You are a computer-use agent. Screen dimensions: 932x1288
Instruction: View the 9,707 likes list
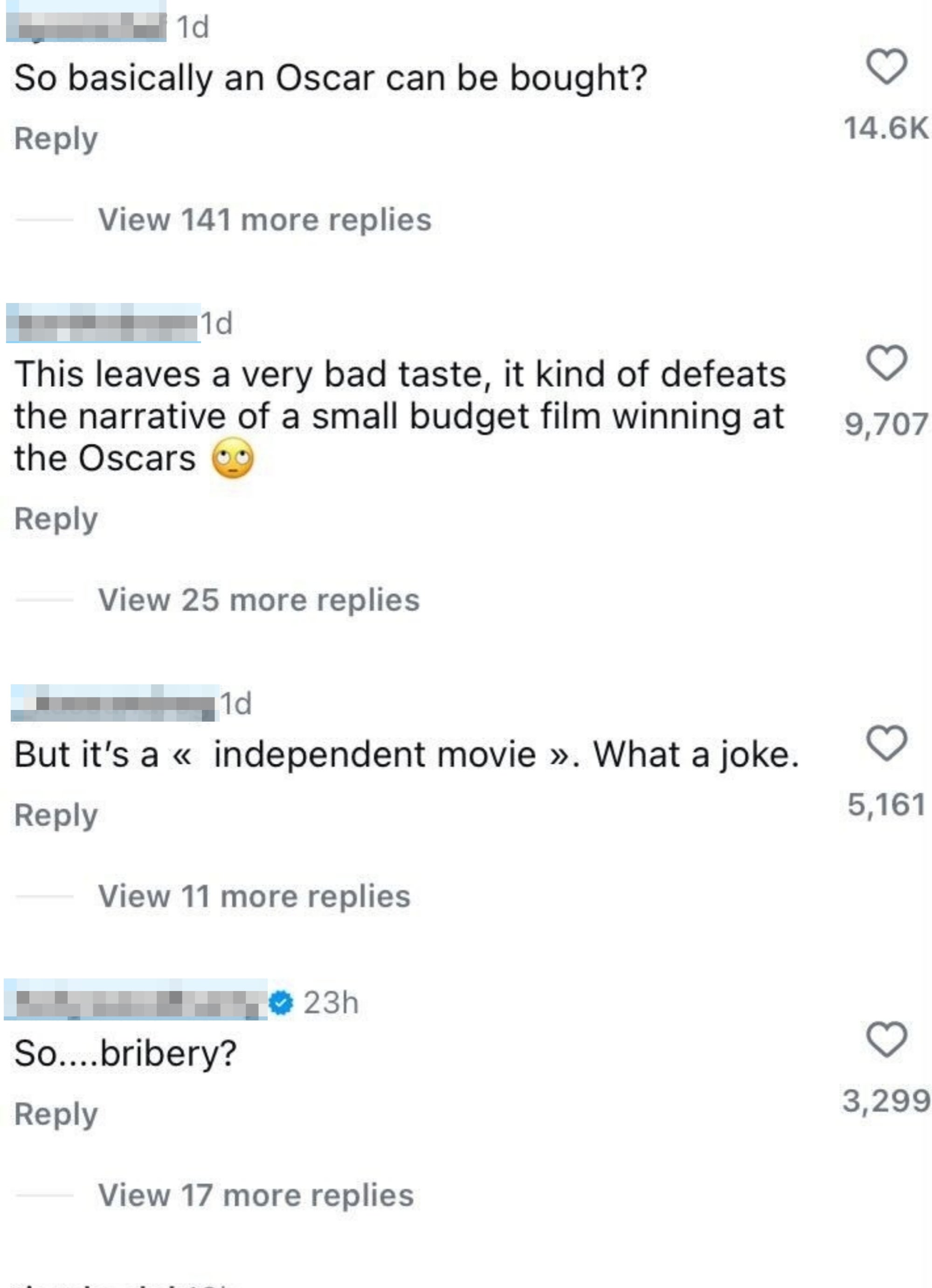click(885, 424)
